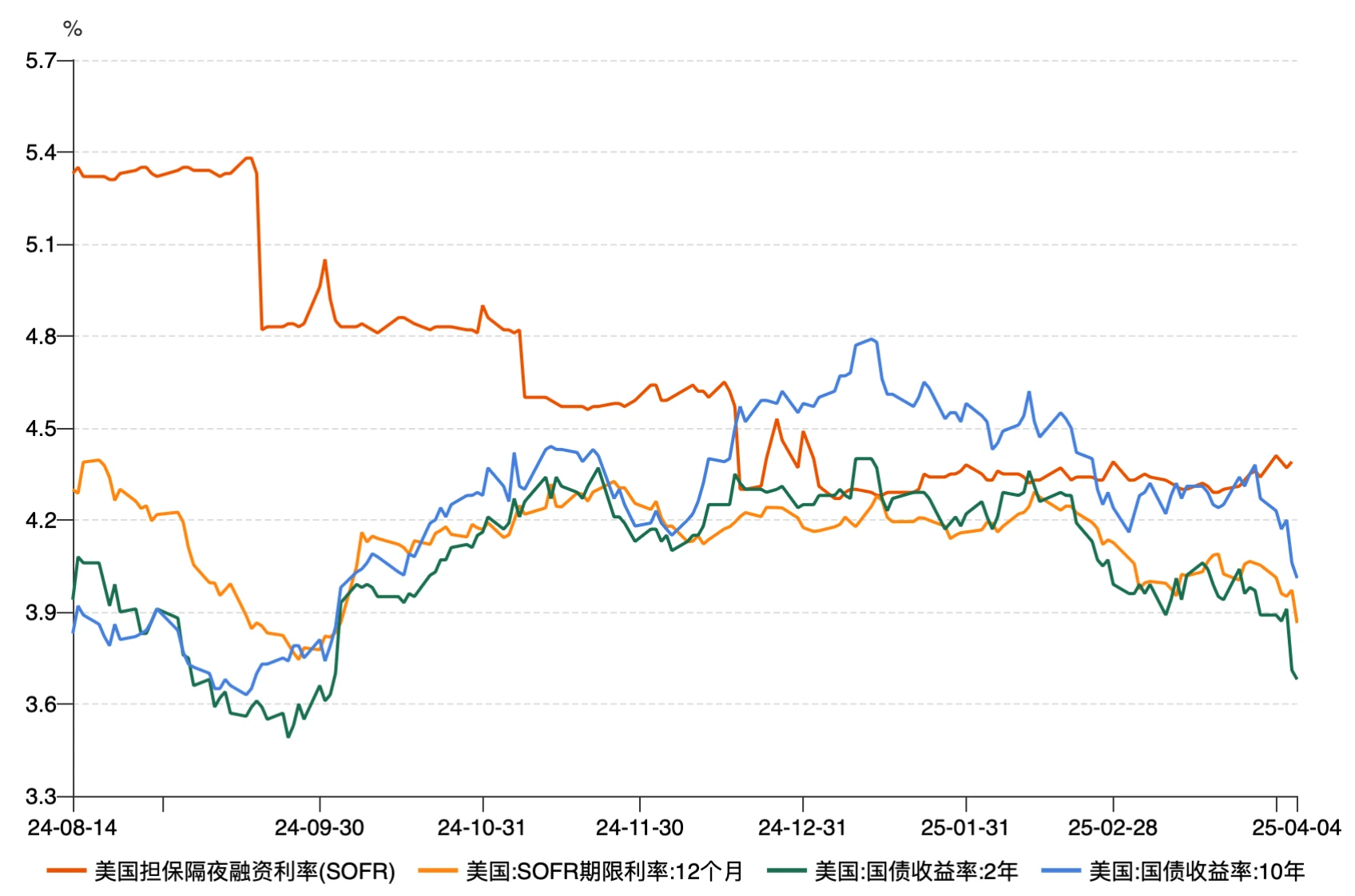The image size is (1355, 896).
Task: Click the orange 12个月 legend line swatch
Action: (x=437, y=871)
